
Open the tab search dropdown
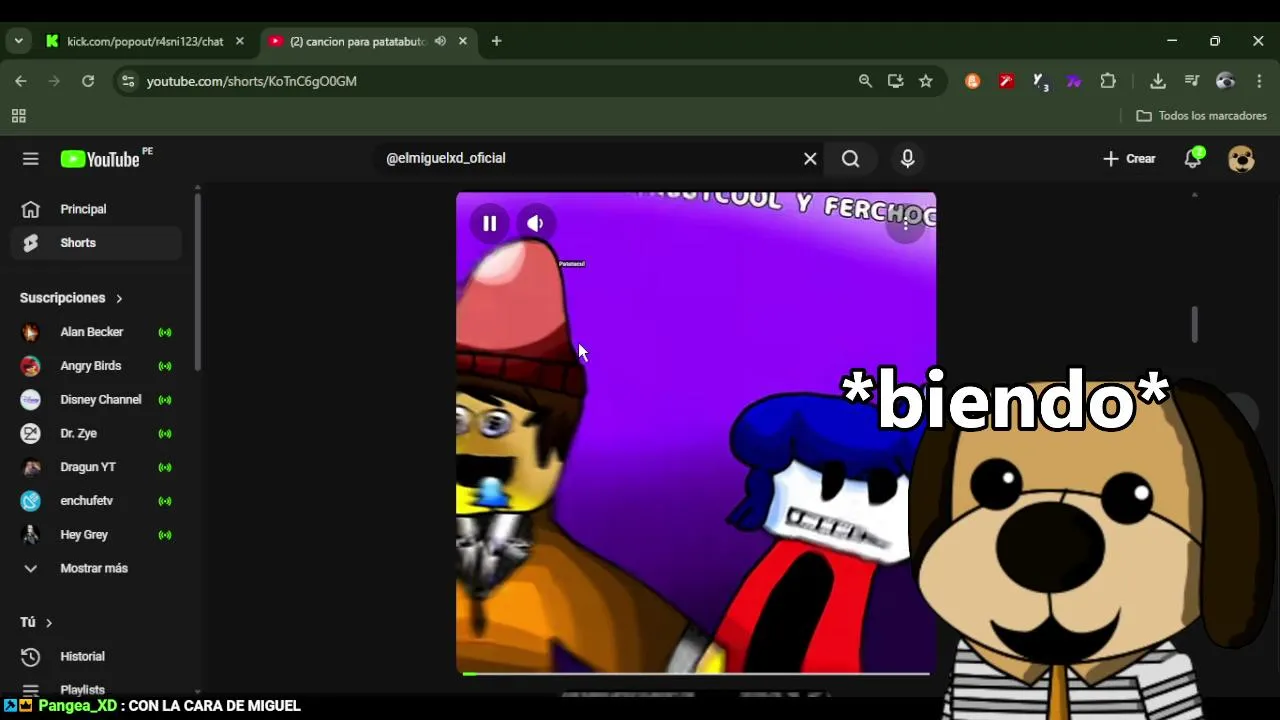coord(18,41)
